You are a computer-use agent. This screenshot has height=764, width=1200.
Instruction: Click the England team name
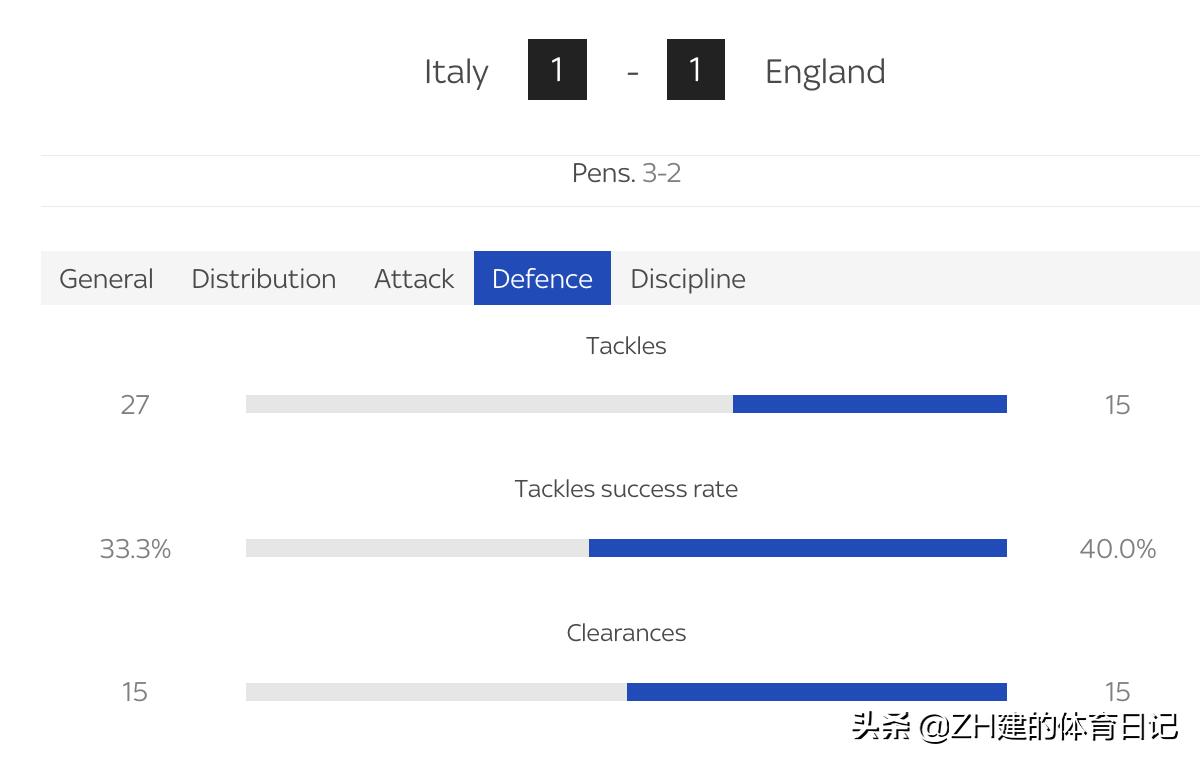(825, 72)
